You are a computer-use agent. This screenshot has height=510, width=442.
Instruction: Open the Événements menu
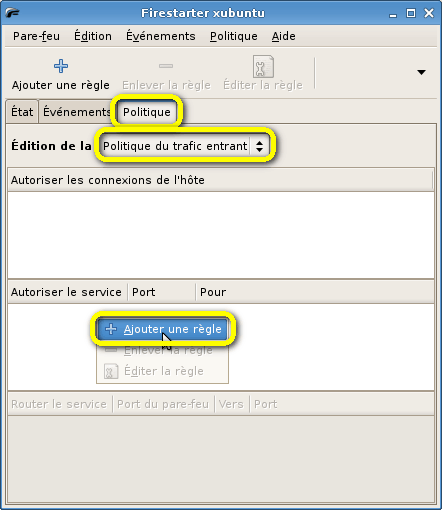pyautogui.click(x=161, y=36)
